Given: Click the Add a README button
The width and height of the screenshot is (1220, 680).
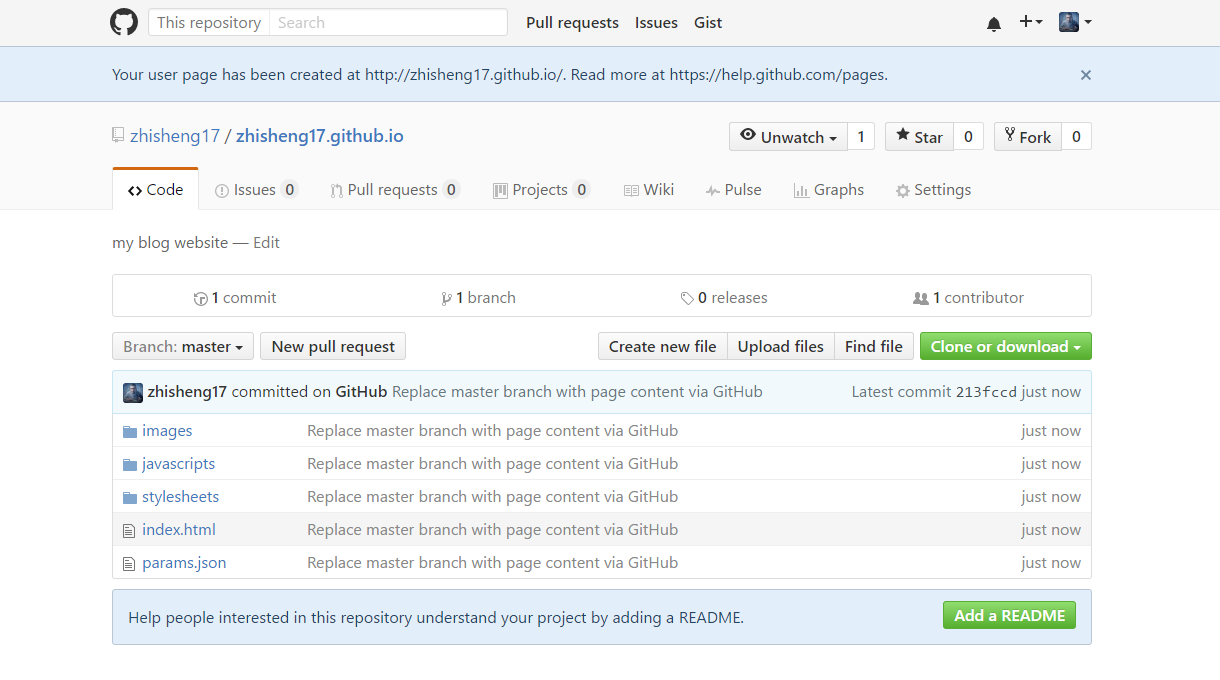Looking at the screenshot, I should click(1009, 616).
